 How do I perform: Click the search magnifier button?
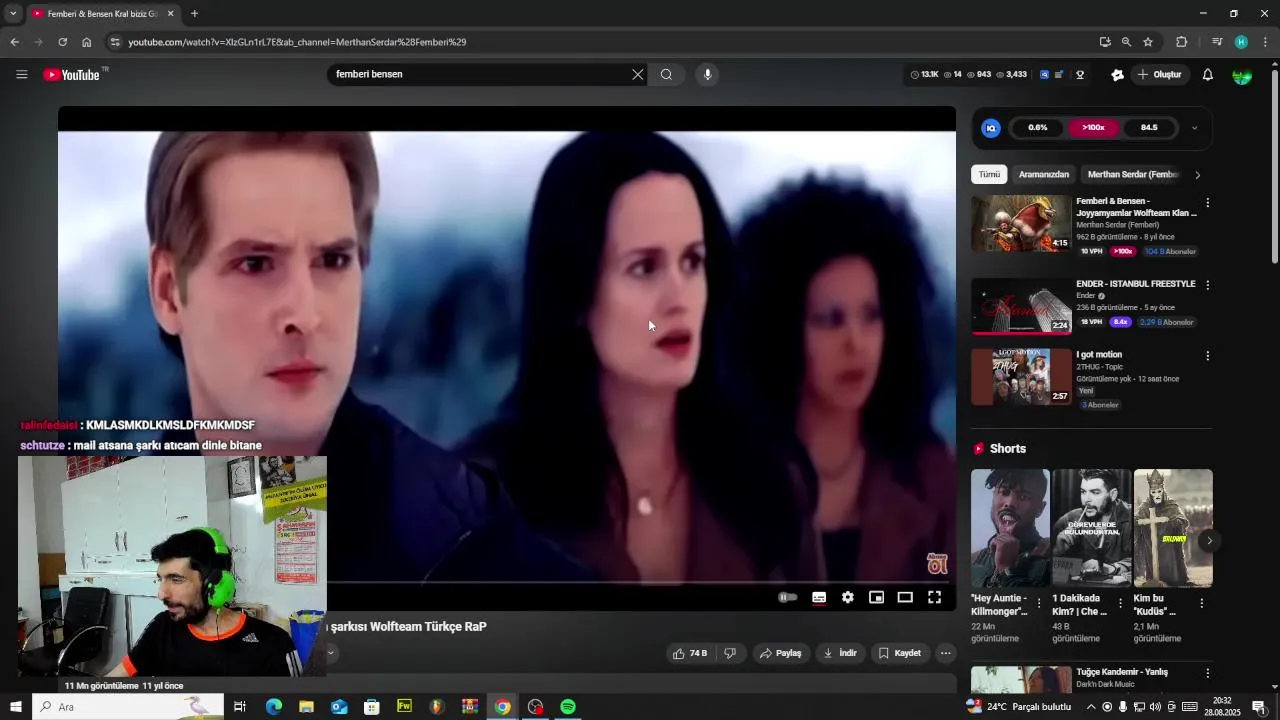tap(667, 75)
